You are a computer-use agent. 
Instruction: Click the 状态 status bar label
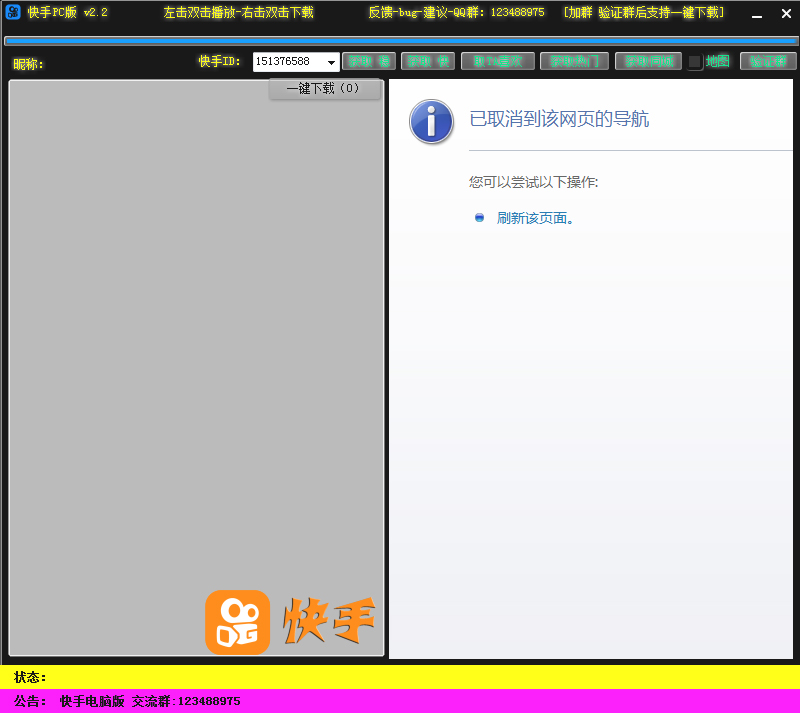[x=30, y=677]
